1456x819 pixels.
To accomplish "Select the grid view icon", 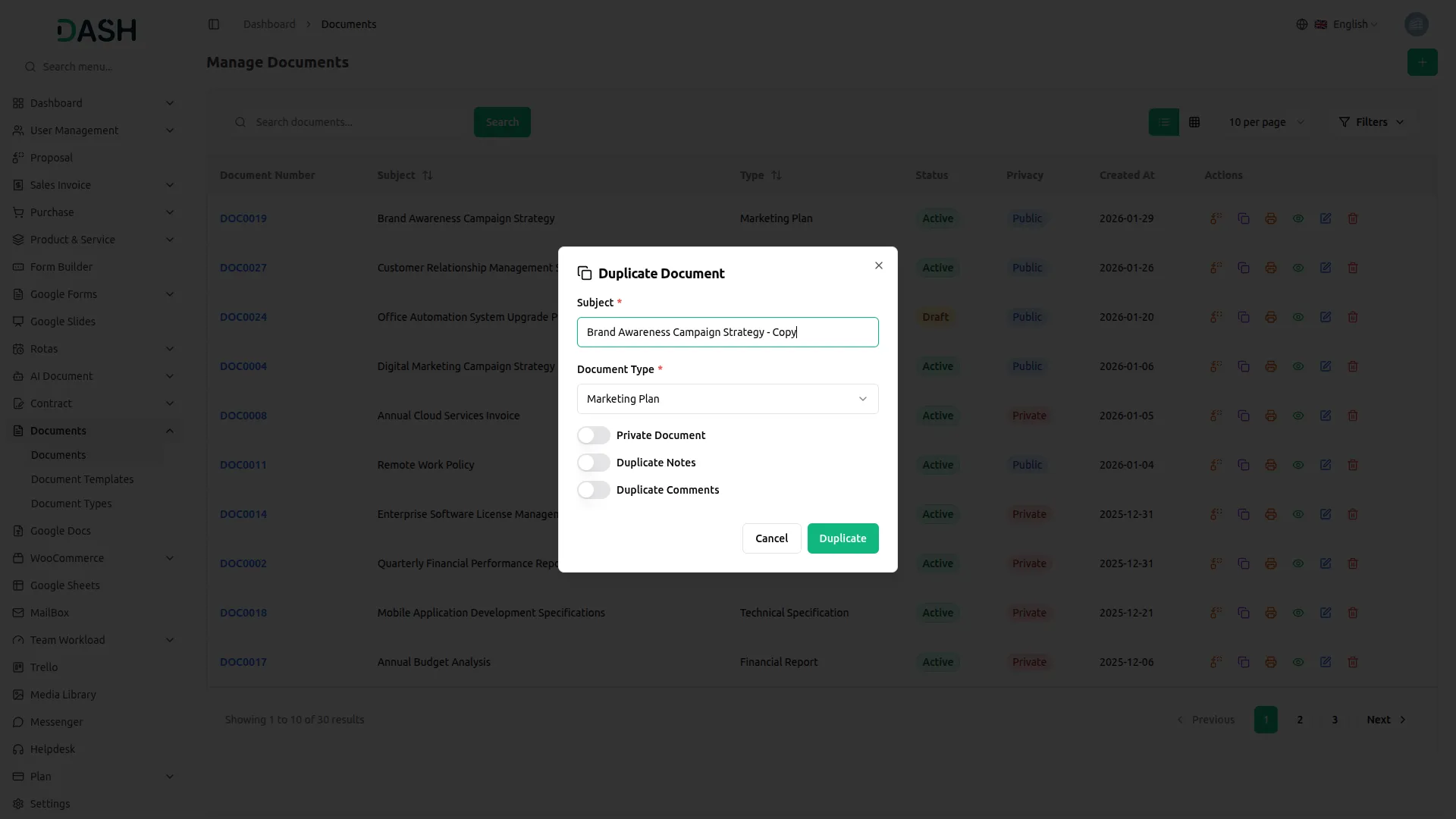I will click(1194, 121).
